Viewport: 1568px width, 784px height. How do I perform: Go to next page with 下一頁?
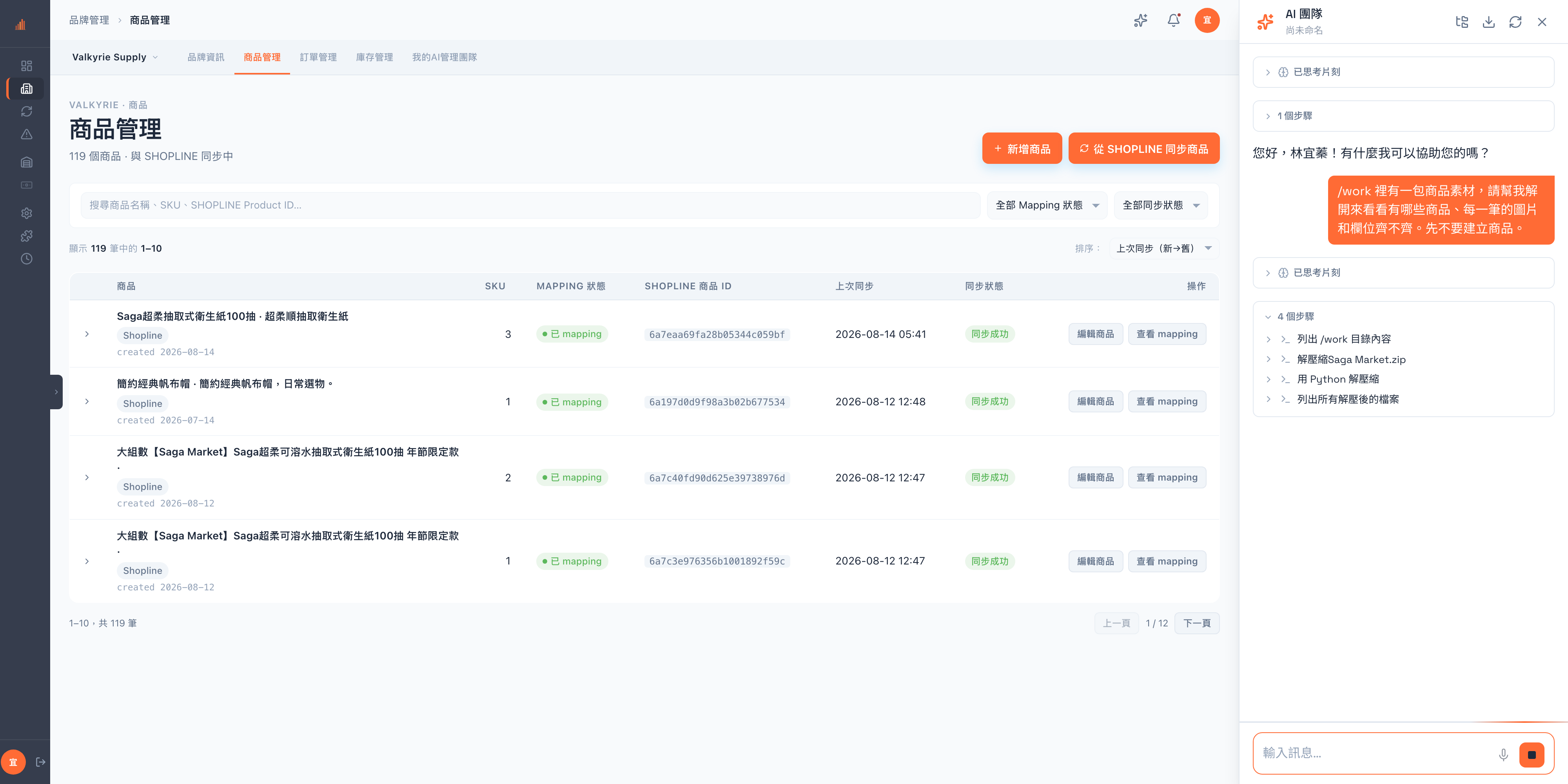(1196, 623)
